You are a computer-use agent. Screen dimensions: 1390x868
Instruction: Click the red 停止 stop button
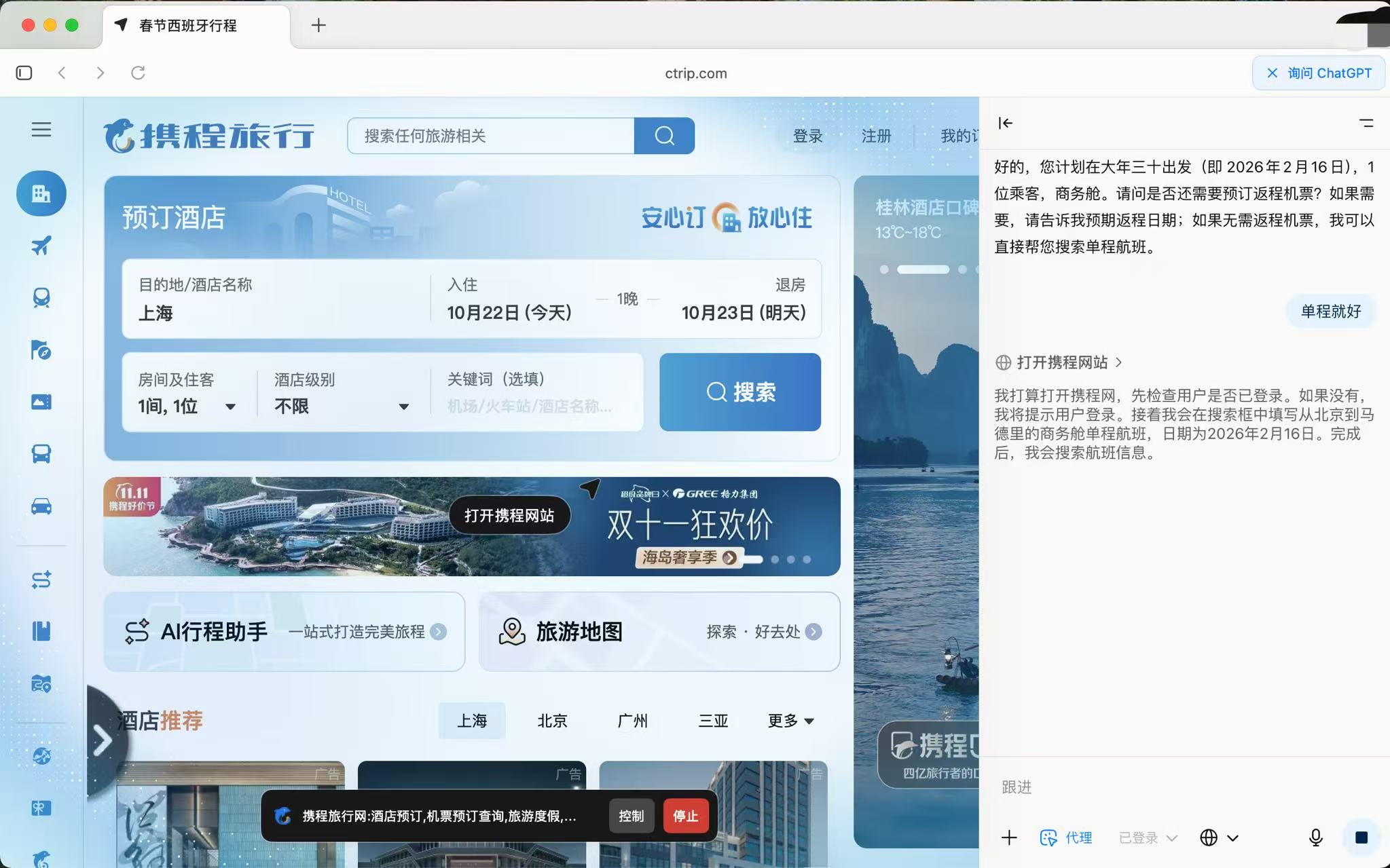pyautogui.click(x=685, y=816)
